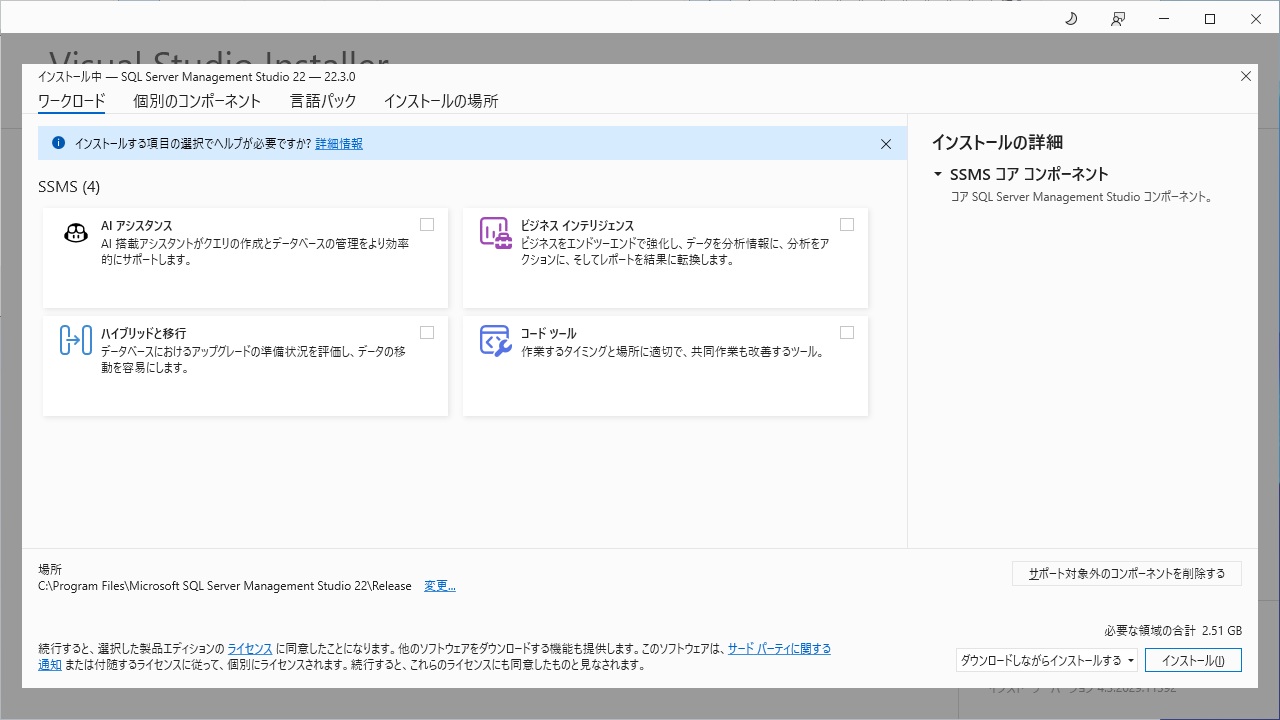1280x720 pixels.
Task: Select the ハイブリッドと移行 workload icon
Action: pyautogui.click(x=75, y=340)
